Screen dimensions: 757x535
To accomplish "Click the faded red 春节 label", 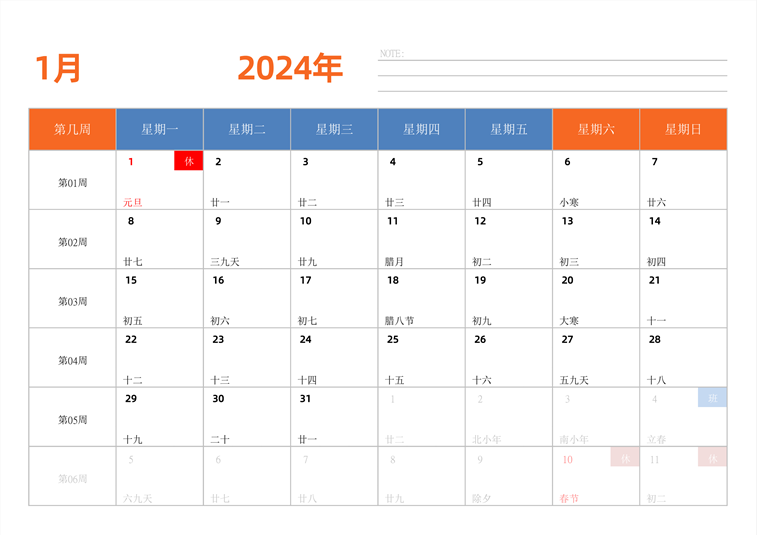I will coord(569,499).
